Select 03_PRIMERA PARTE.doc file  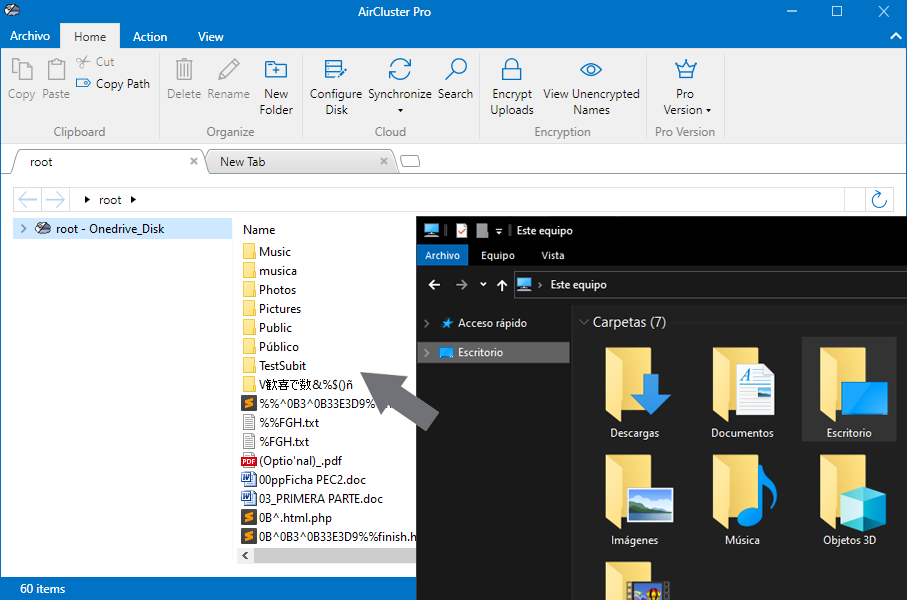point(312,499)
